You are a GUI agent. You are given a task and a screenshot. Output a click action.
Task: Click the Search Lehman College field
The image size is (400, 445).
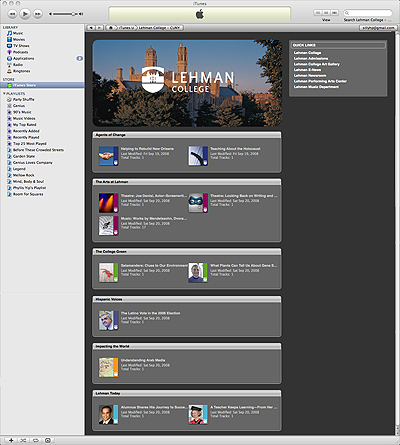click(368, 13)
